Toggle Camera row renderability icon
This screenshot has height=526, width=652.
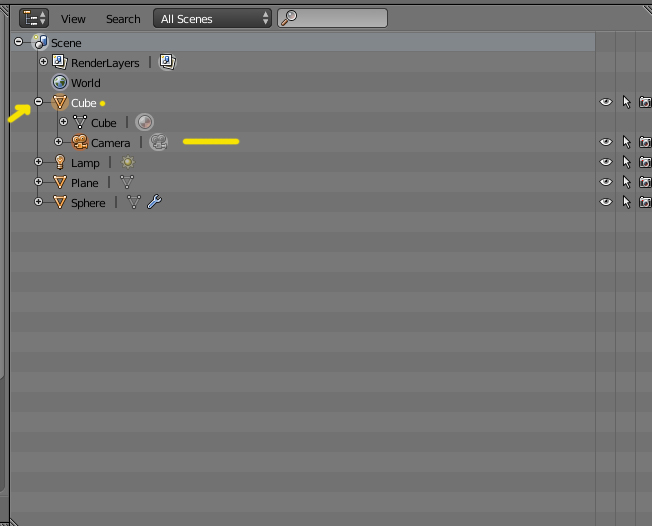point(645,142)
